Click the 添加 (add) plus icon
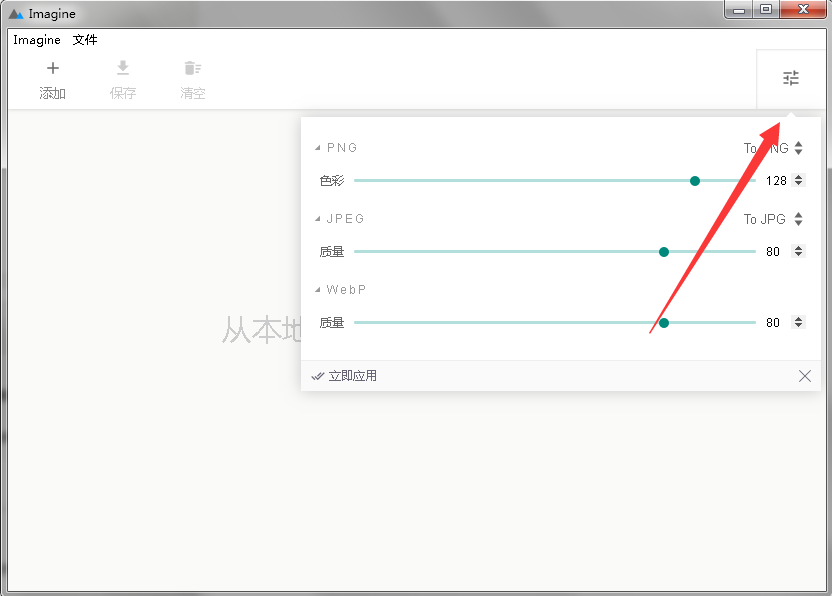Image resolution: width=832 pixels, height=596 pixels. coord(53,68)
